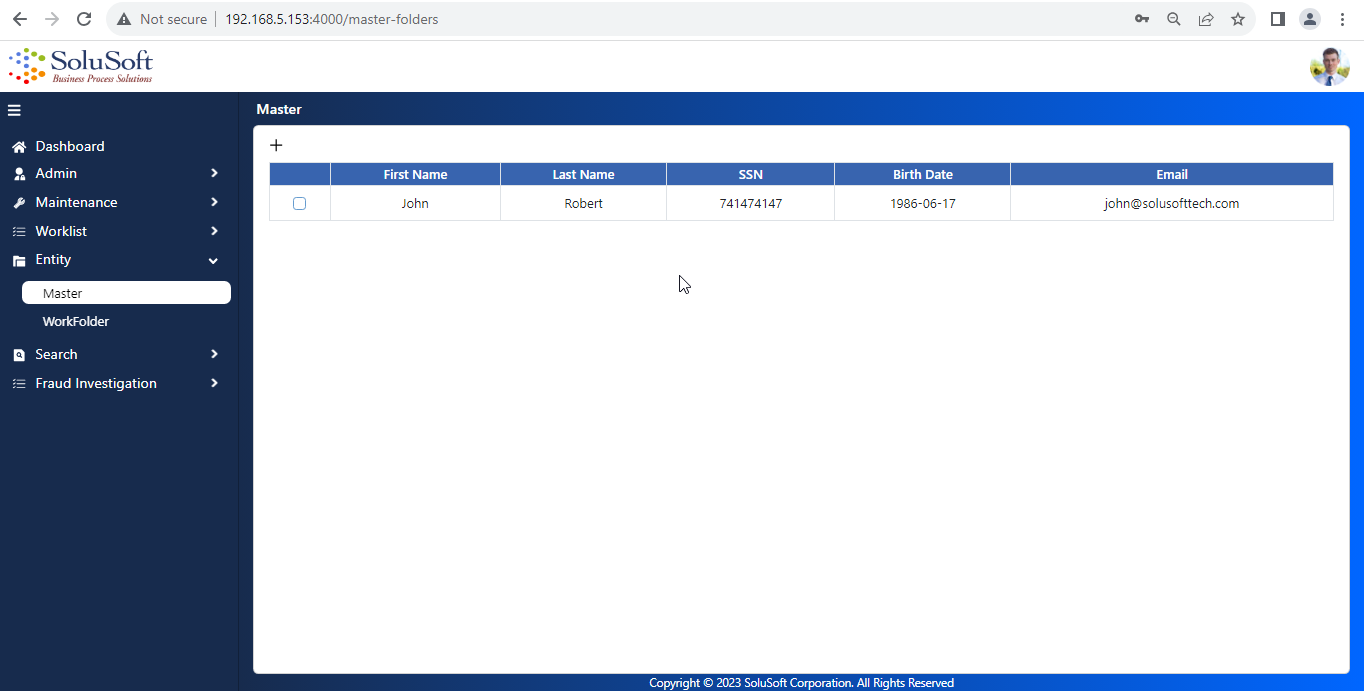Select the John Robert row checkbox
Screen dimensions: 1364x691
[299, 203]
